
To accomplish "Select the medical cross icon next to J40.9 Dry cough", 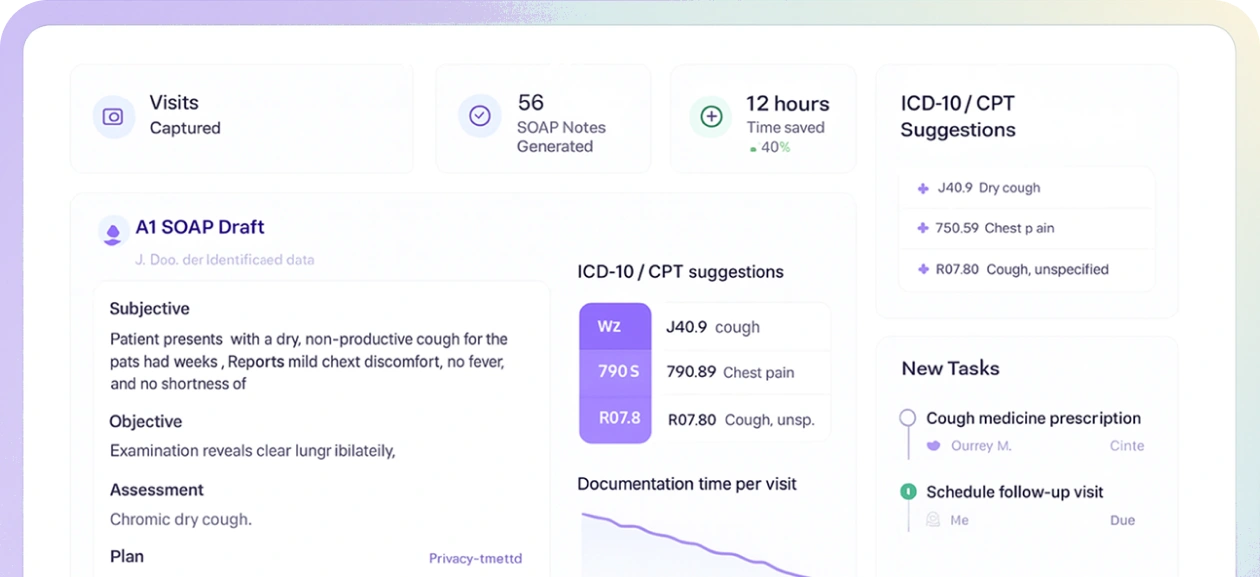I will 922,188.
